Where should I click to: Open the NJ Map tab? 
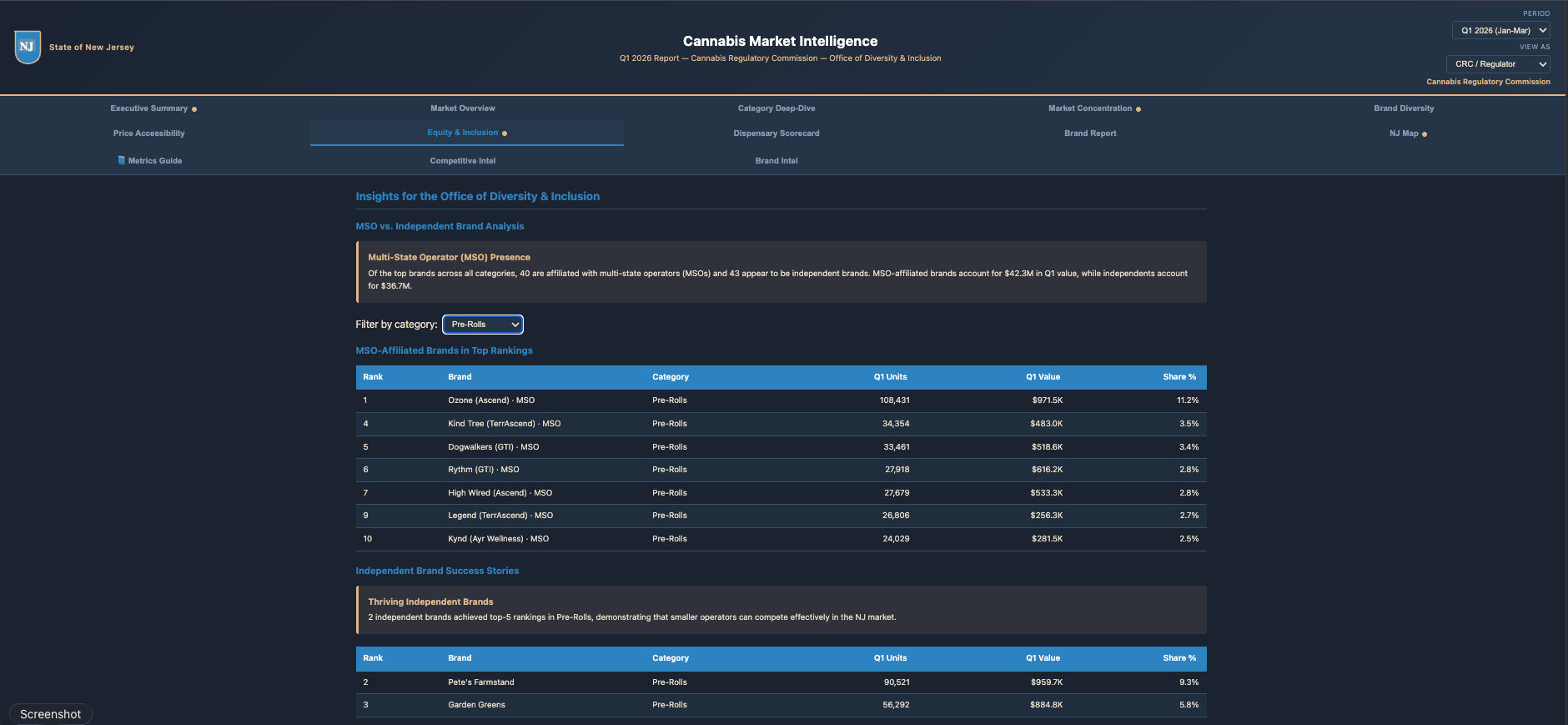(1404, 133)
